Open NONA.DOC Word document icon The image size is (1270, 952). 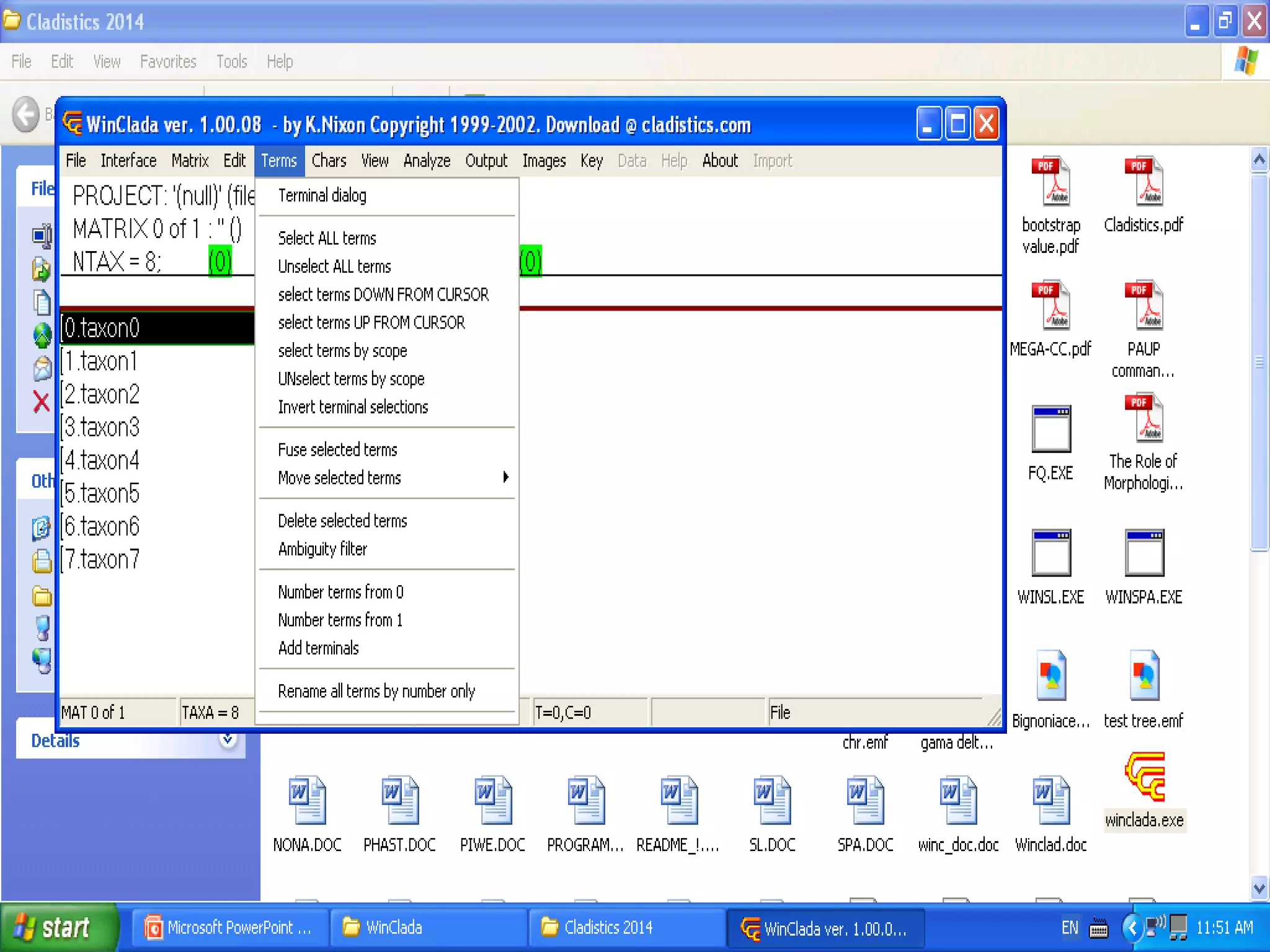(308, 800)
